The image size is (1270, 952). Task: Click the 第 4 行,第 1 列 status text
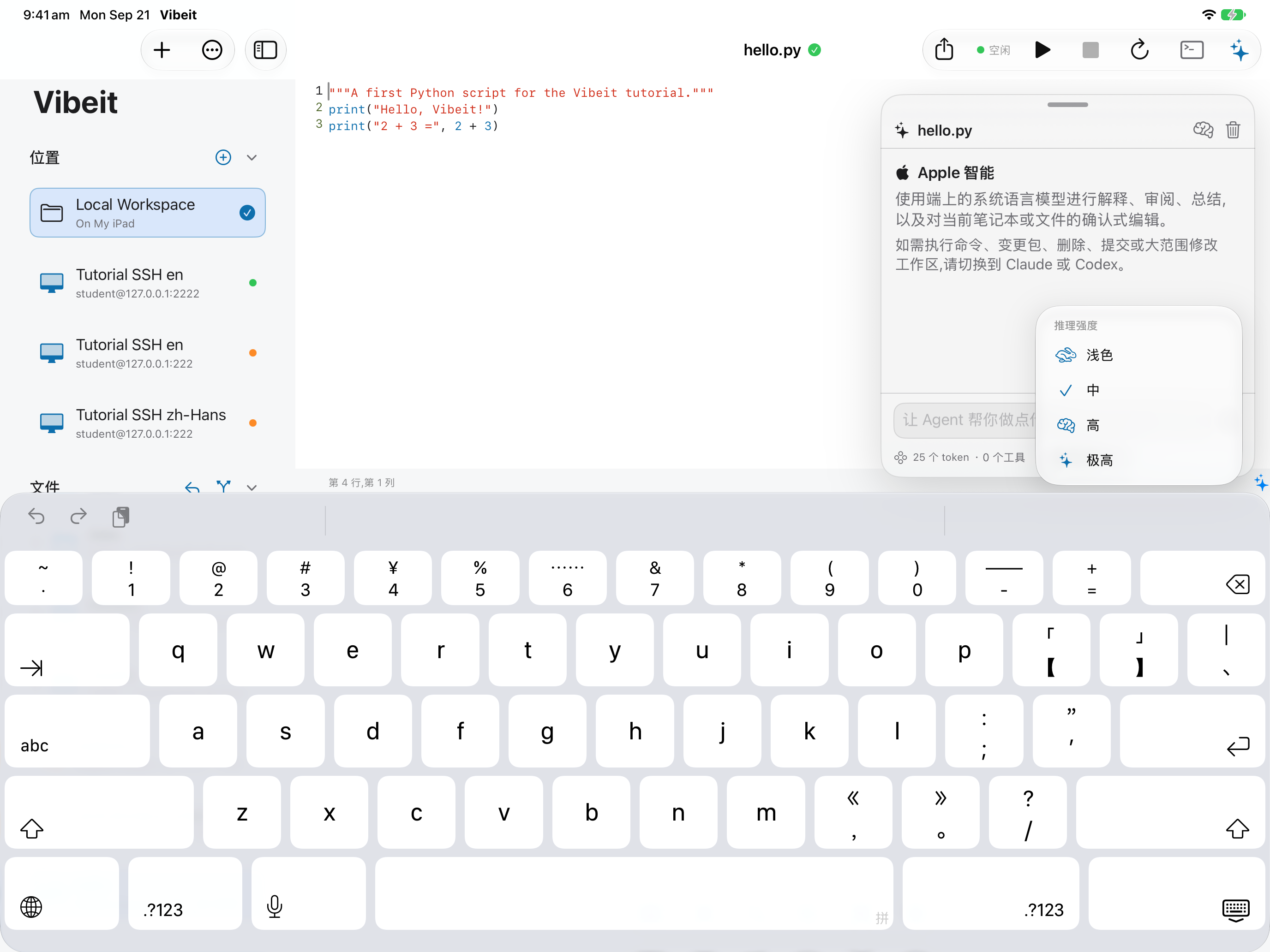pos(362,482)
